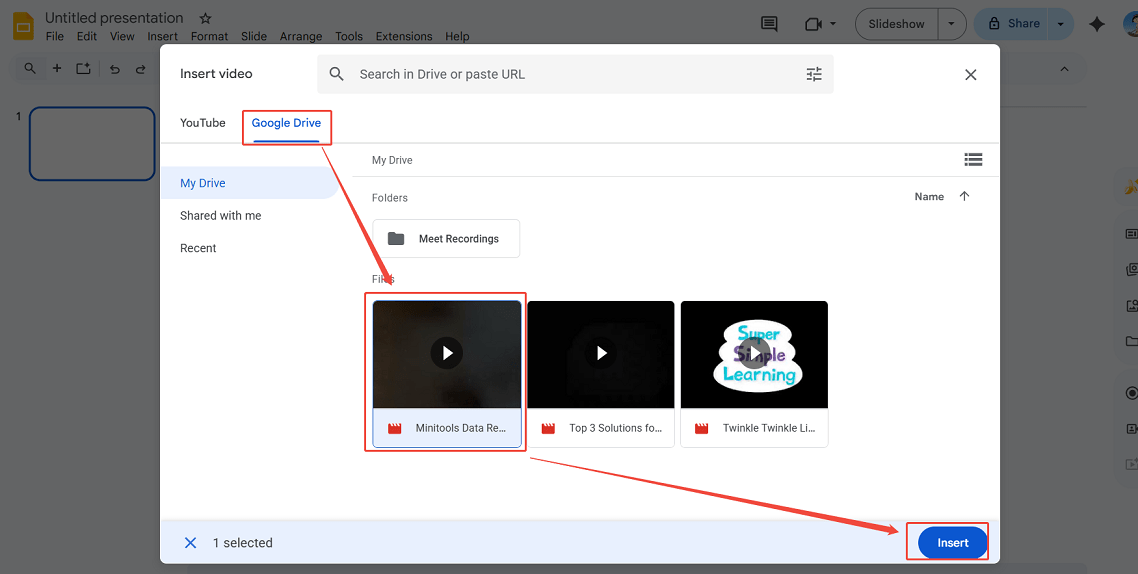The image size is (1138, 574).
Task: Switch to the YouTube tab
Action: pyautogui.click(x=202, y=123)
